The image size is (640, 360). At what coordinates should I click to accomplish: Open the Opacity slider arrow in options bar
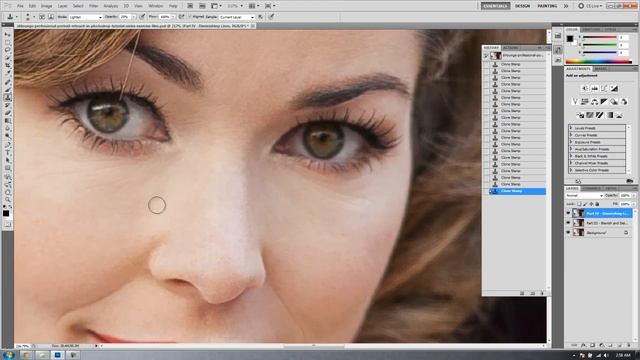pos(133,17)
